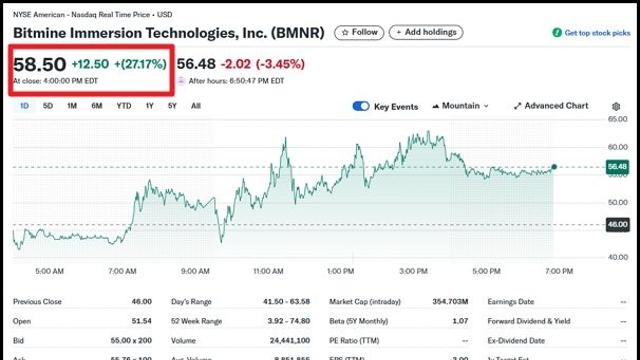This screenshot has width=640, height=360.
Task: Click the Mountain chart type icon
Action: pos(436,106)
